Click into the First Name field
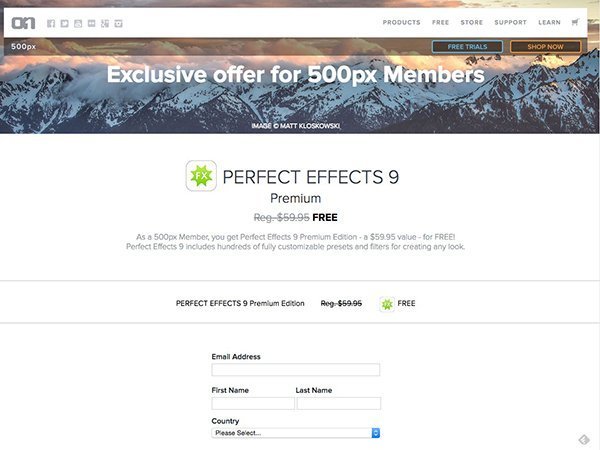The width and height of the screenshot is (600, 450). pos(253,403)
